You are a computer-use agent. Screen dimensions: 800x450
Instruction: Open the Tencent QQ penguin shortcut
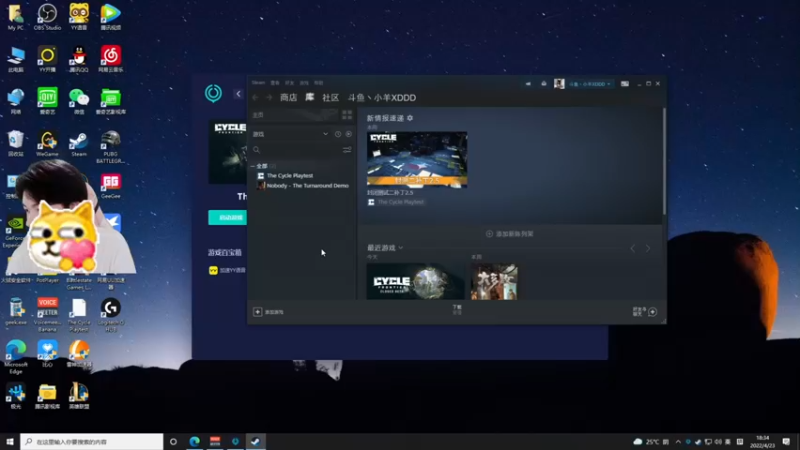[x=79, y=59]
